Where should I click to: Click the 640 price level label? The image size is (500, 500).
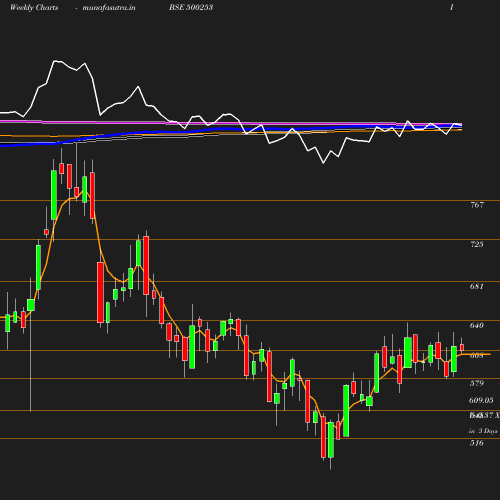point(477,325)
